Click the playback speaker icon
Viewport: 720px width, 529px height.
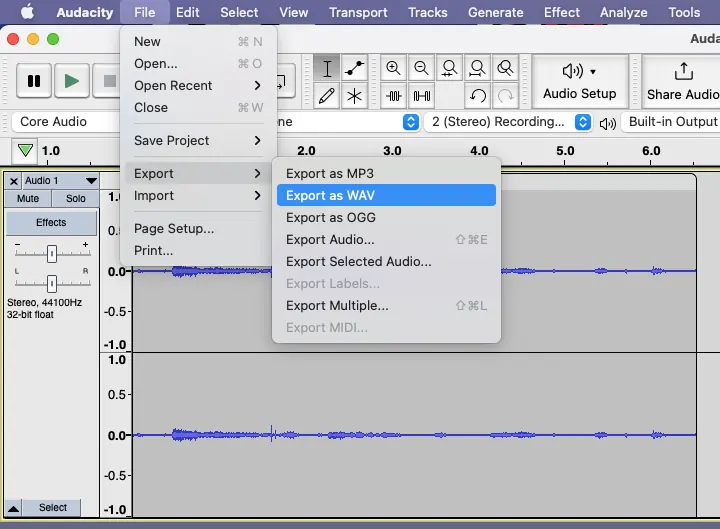(x=608, y=123)
